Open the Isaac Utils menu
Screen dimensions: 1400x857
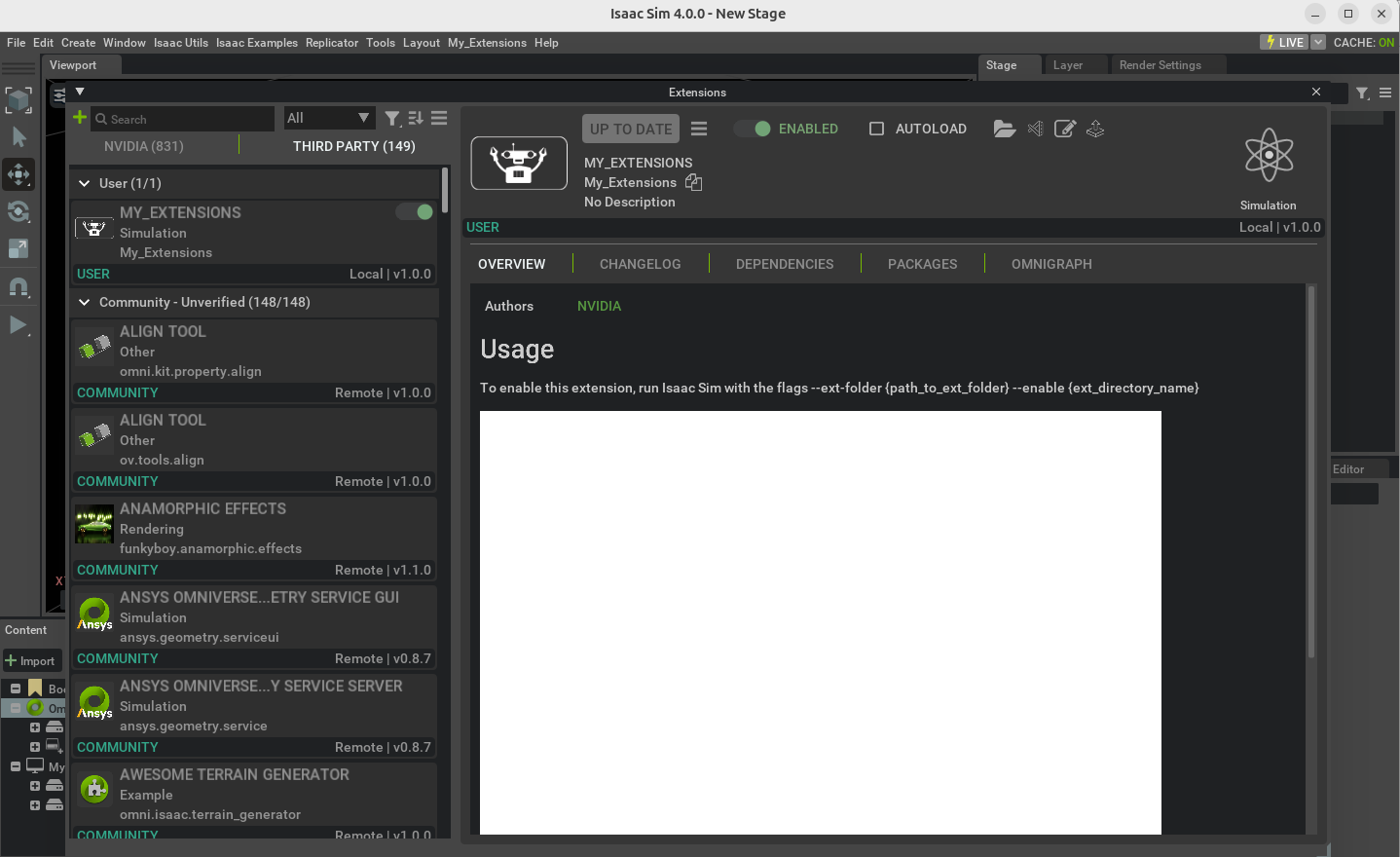click(181, 43)
